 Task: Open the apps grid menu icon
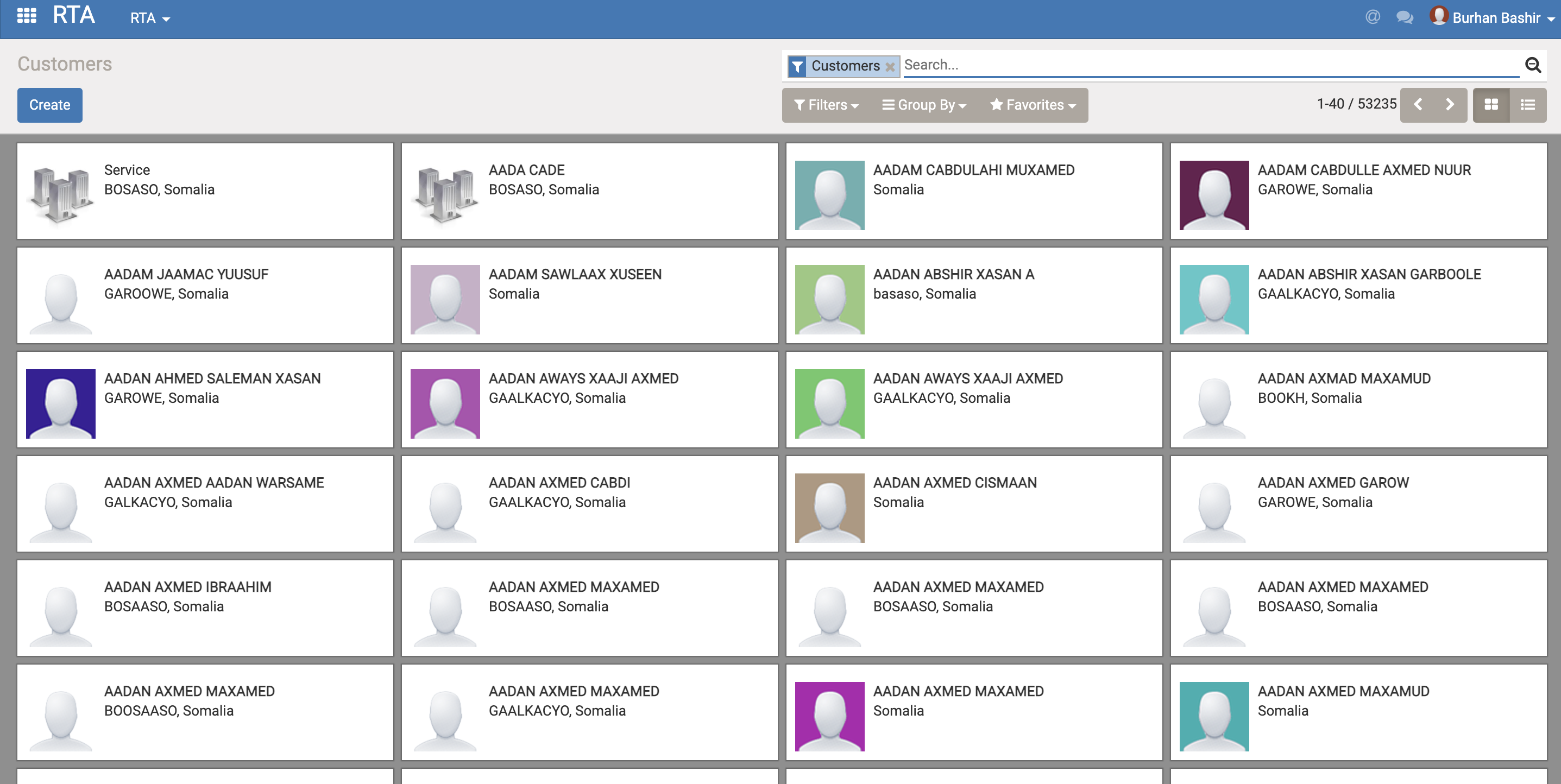click(x=27, y=16)
